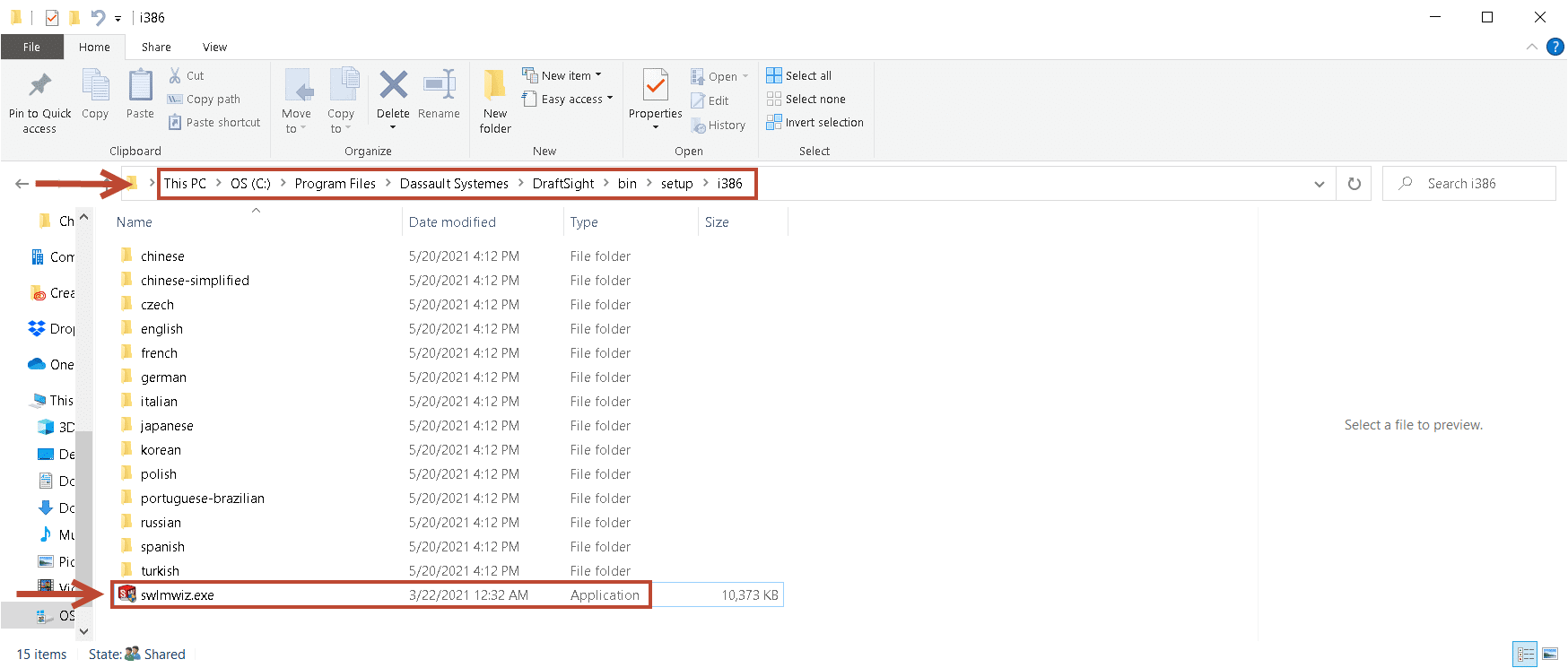Screen dimensions: 1568x668
Task: Switch to the View ribbon tab
Action: tap(214, 47)
